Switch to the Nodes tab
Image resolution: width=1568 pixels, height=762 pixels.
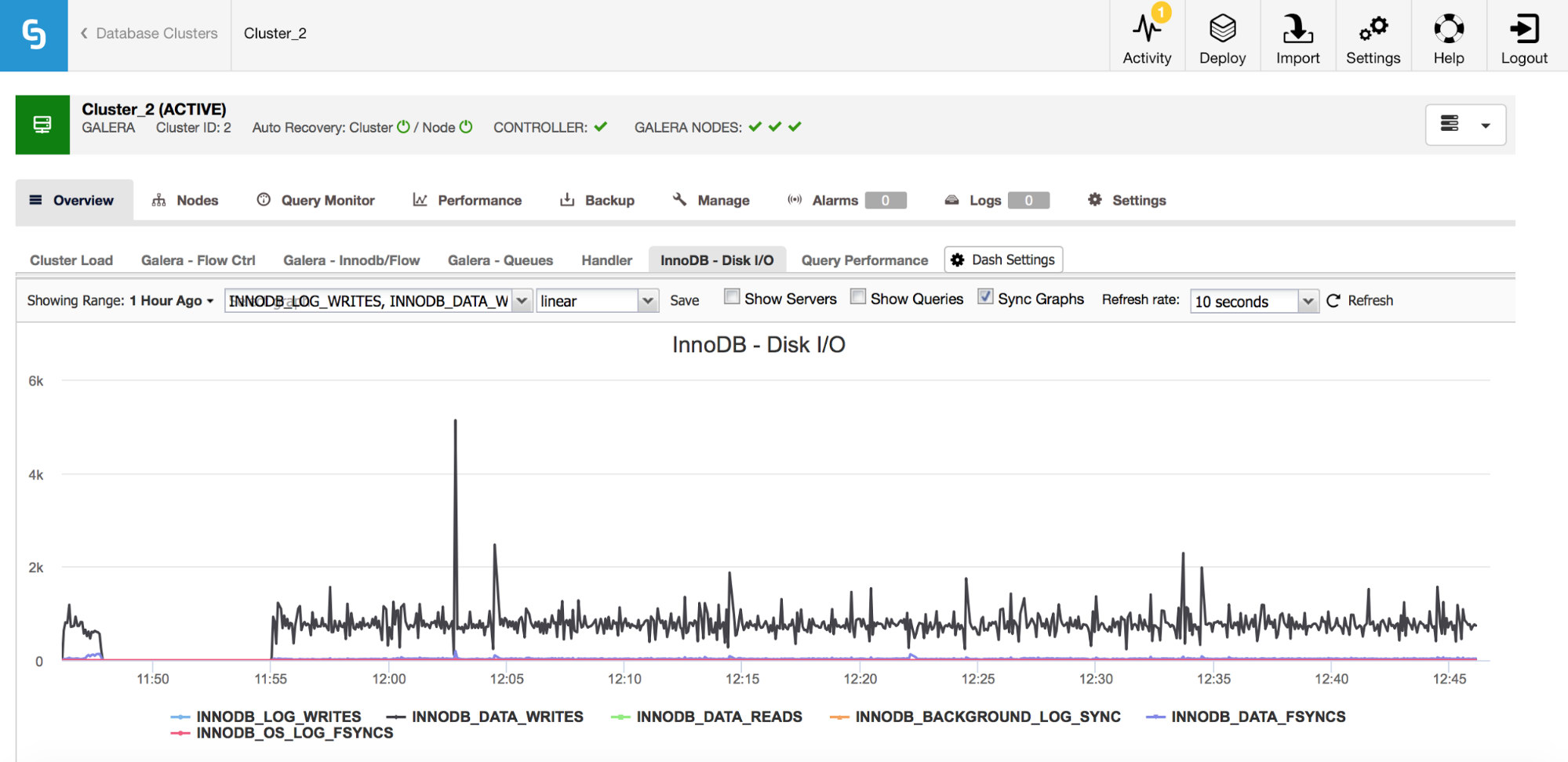185,200
